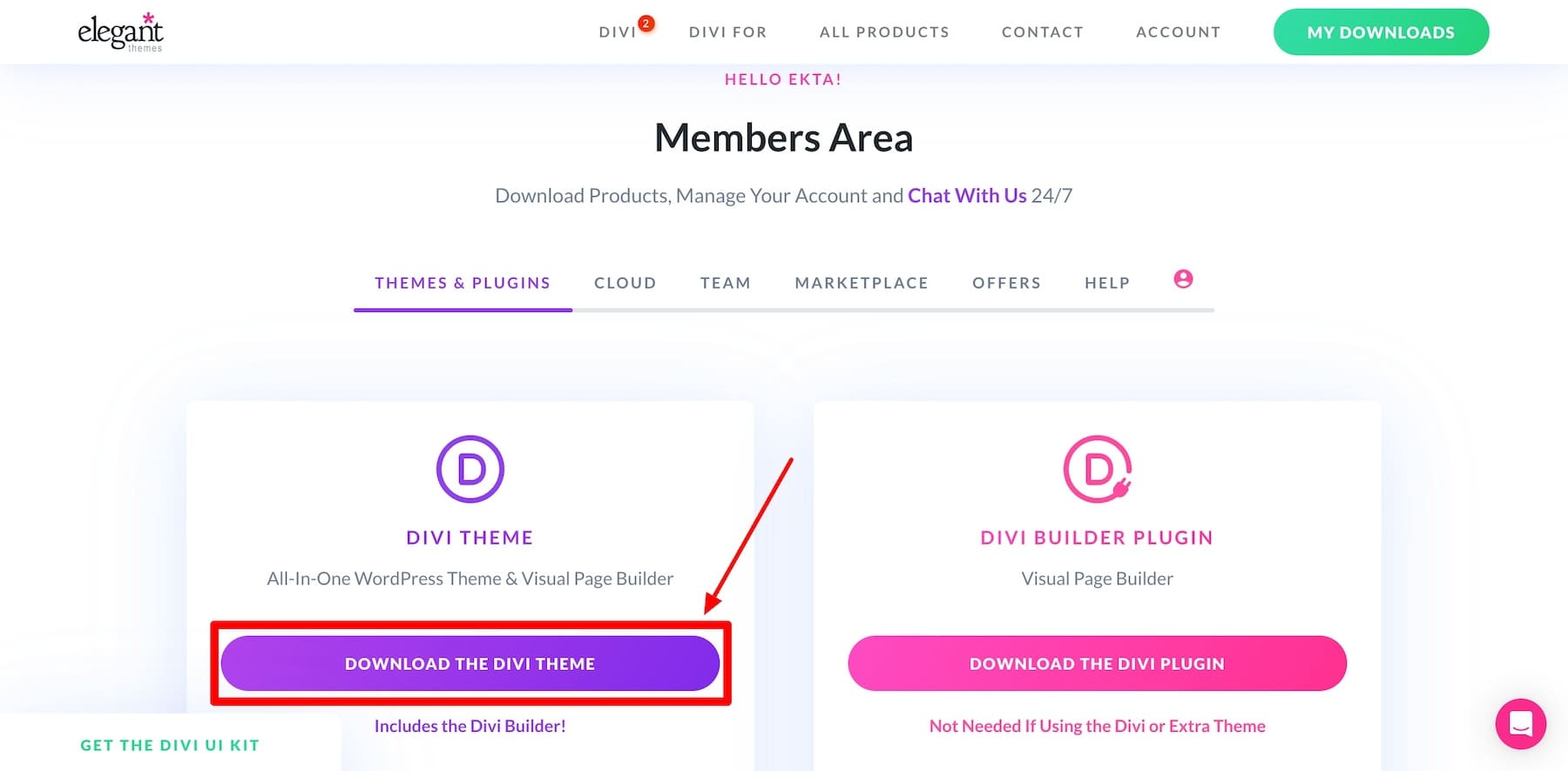Viewport: 1568px width, 771px height.
Task: Open the chat bubble in the bottom corner
Action: [1520, 724]
